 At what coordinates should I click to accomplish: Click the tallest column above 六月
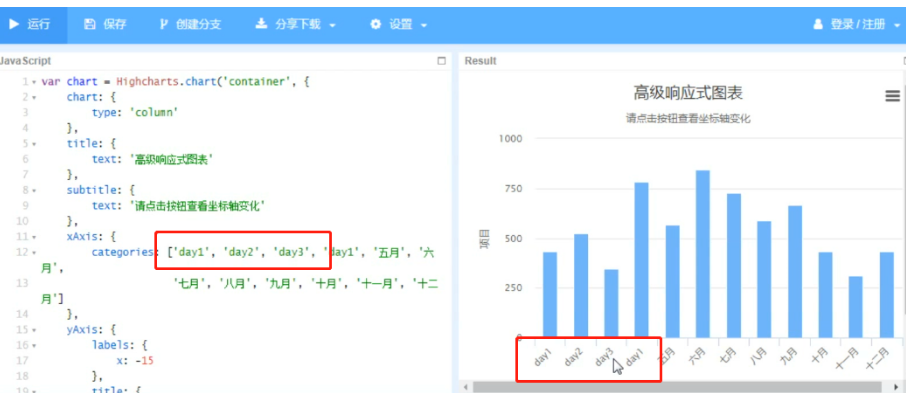click(703, 254)
